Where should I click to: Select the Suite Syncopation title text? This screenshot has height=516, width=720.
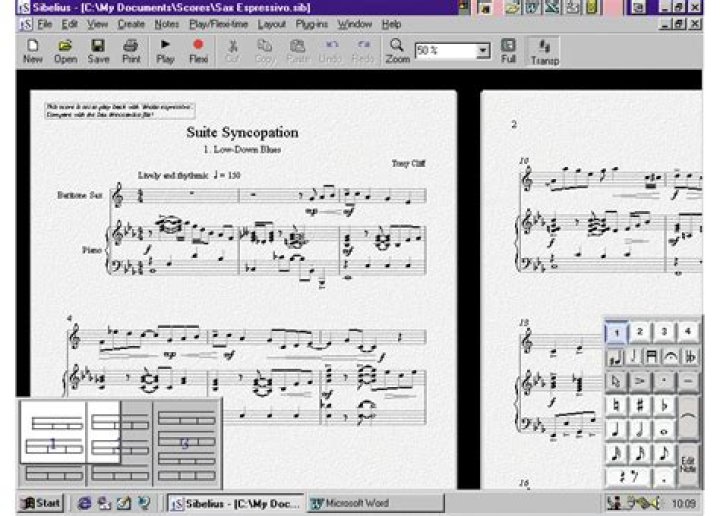point(242,133)
